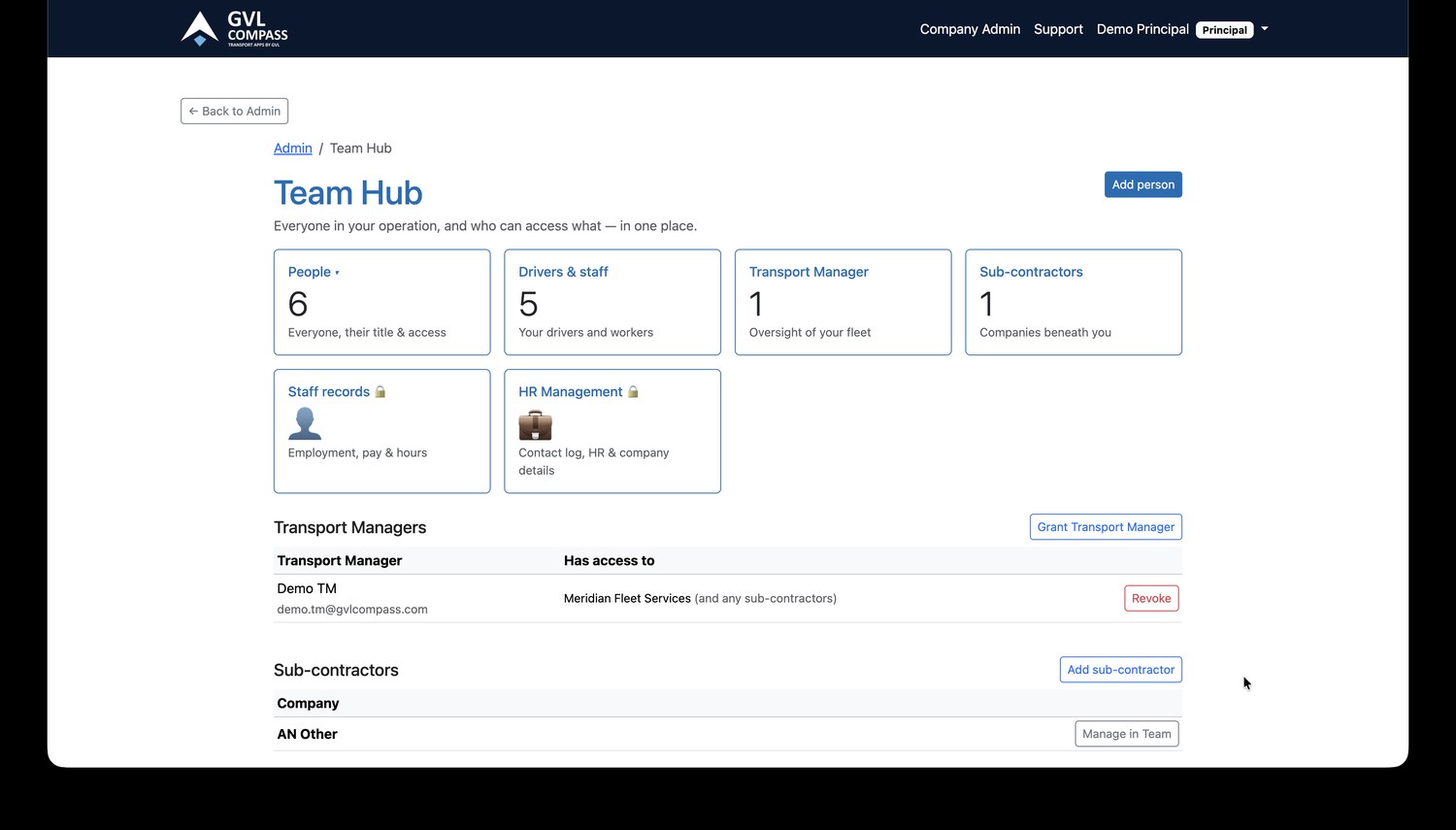Click the Transport Managers section heading
Image resolution: width=1456 pixels, height=830 pixels.
tap(350, 527)
